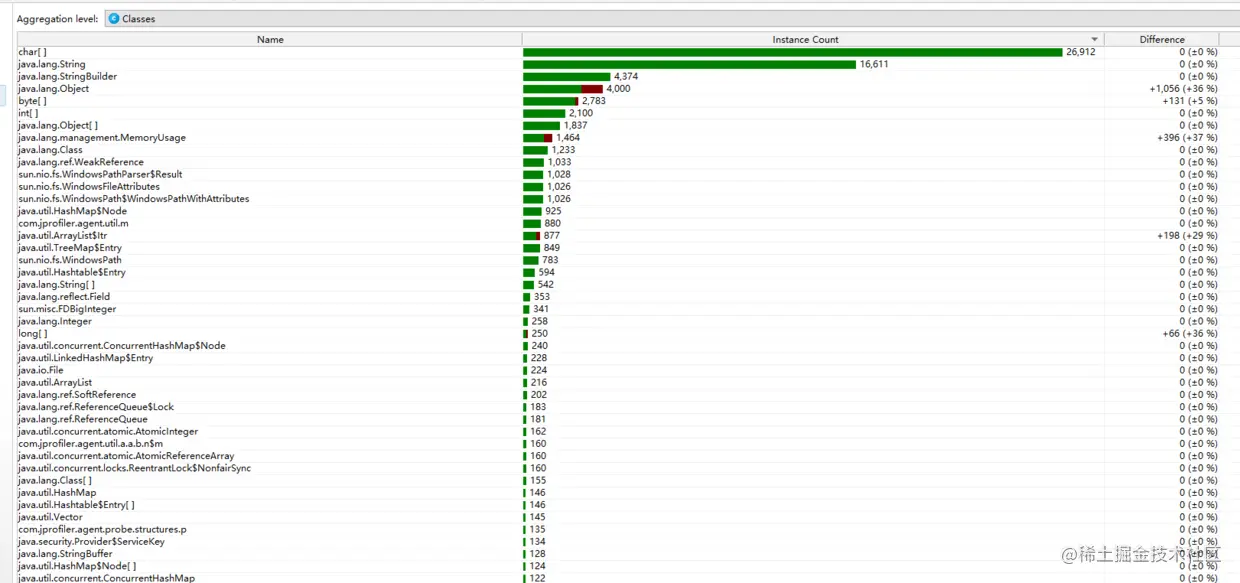Open the Aggregation level Classes dropdown
The height and width of the screenshot is (583, 1240).
[671, 18]
